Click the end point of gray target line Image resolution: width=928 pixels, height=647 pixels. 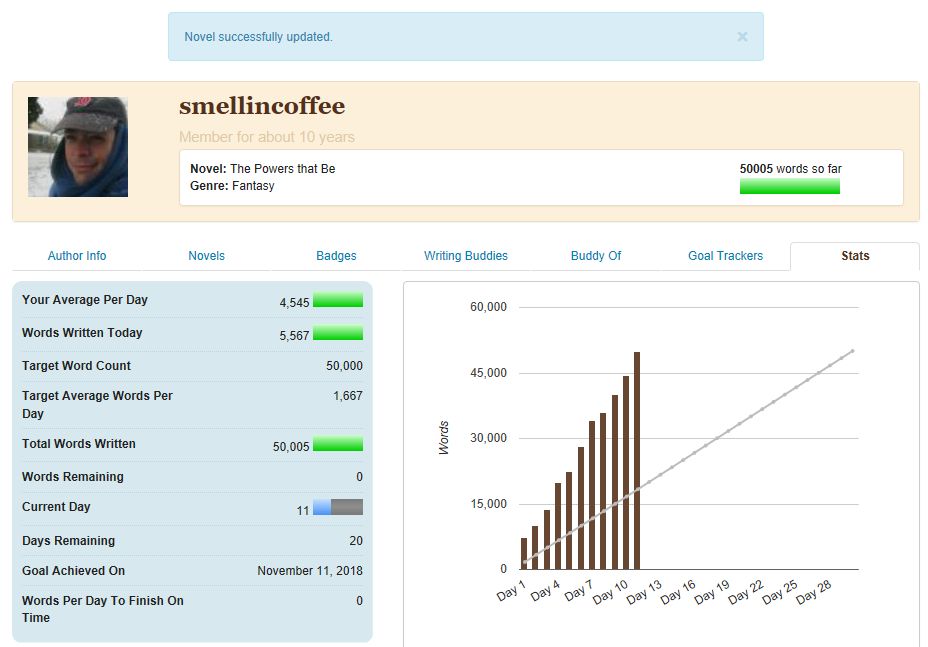coord(852,351)
